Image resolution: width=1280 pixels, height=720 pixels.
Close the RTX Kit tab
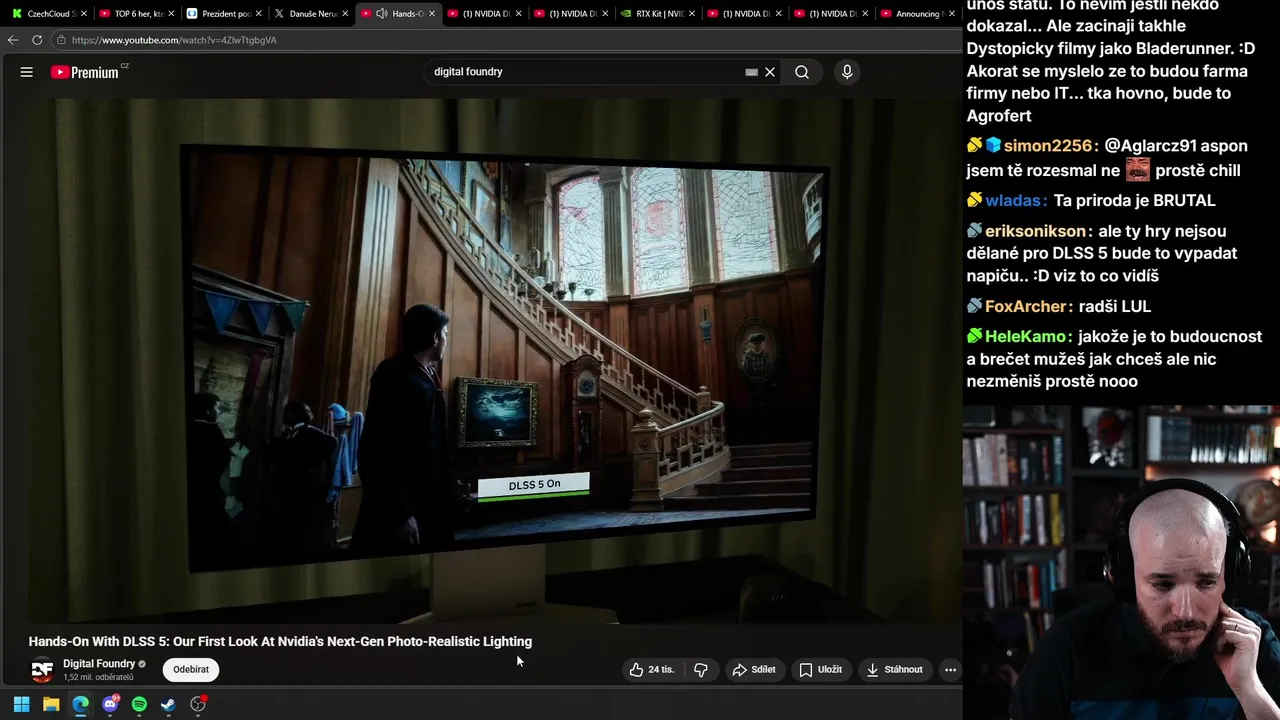(x=691, y=14)
